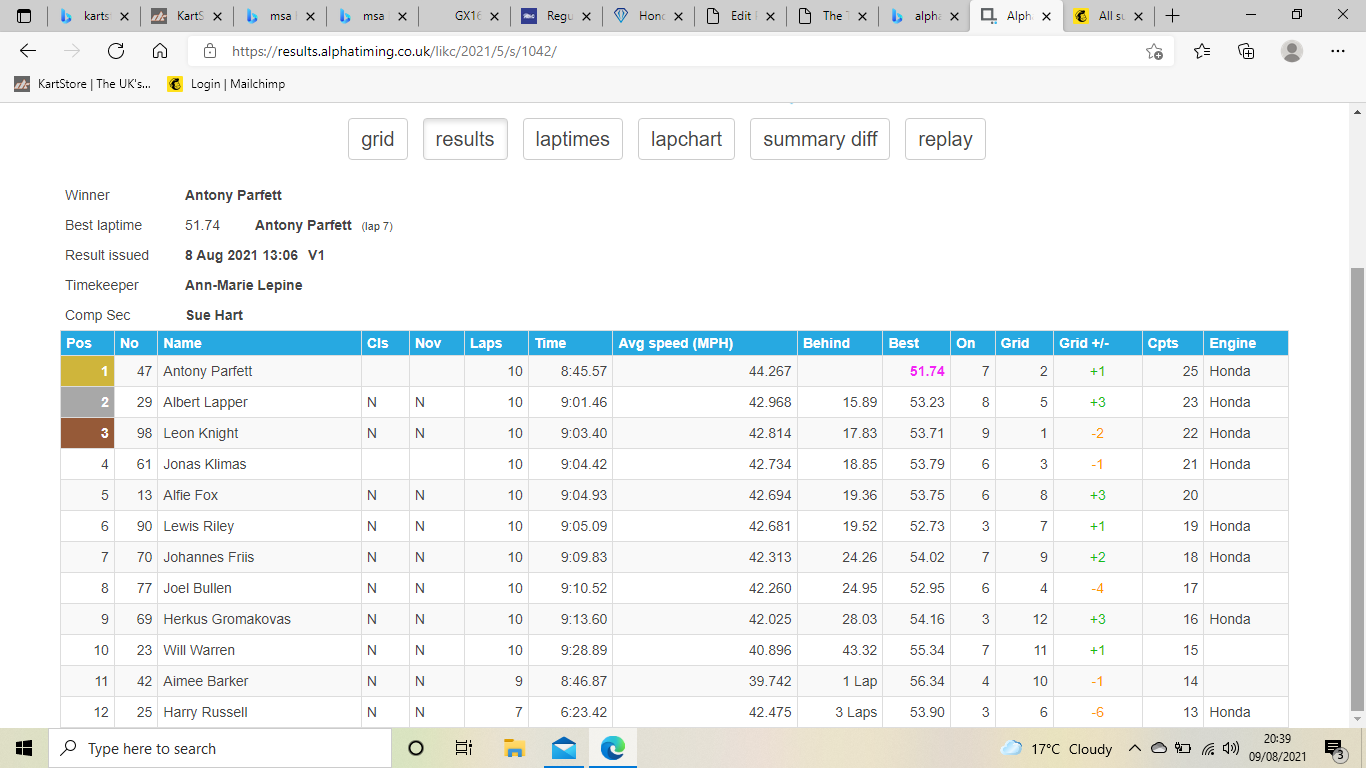Viewport: 1366px width, 768px height.
Task: Open File Explorer from the taskbar
Action: coord(514,748)
